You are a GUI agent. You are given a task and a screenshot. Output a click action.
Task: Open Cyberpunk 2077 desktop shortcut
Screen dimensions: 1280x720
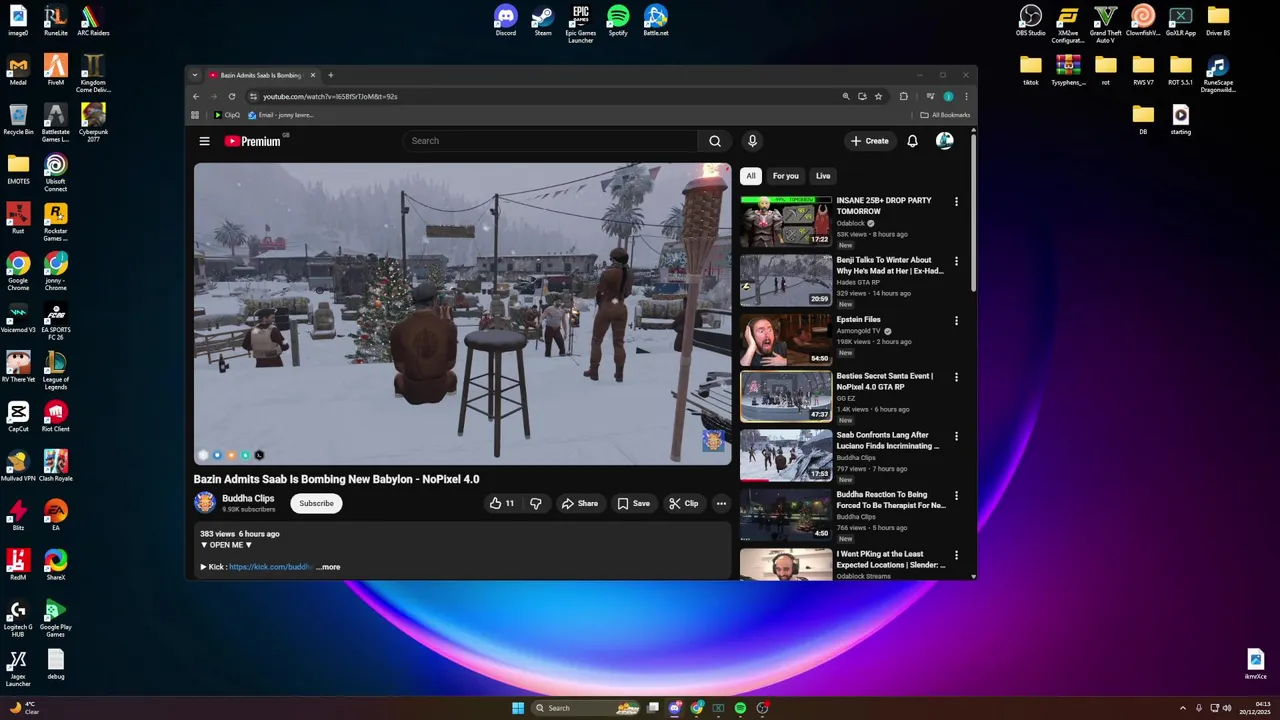coord(93,123)
